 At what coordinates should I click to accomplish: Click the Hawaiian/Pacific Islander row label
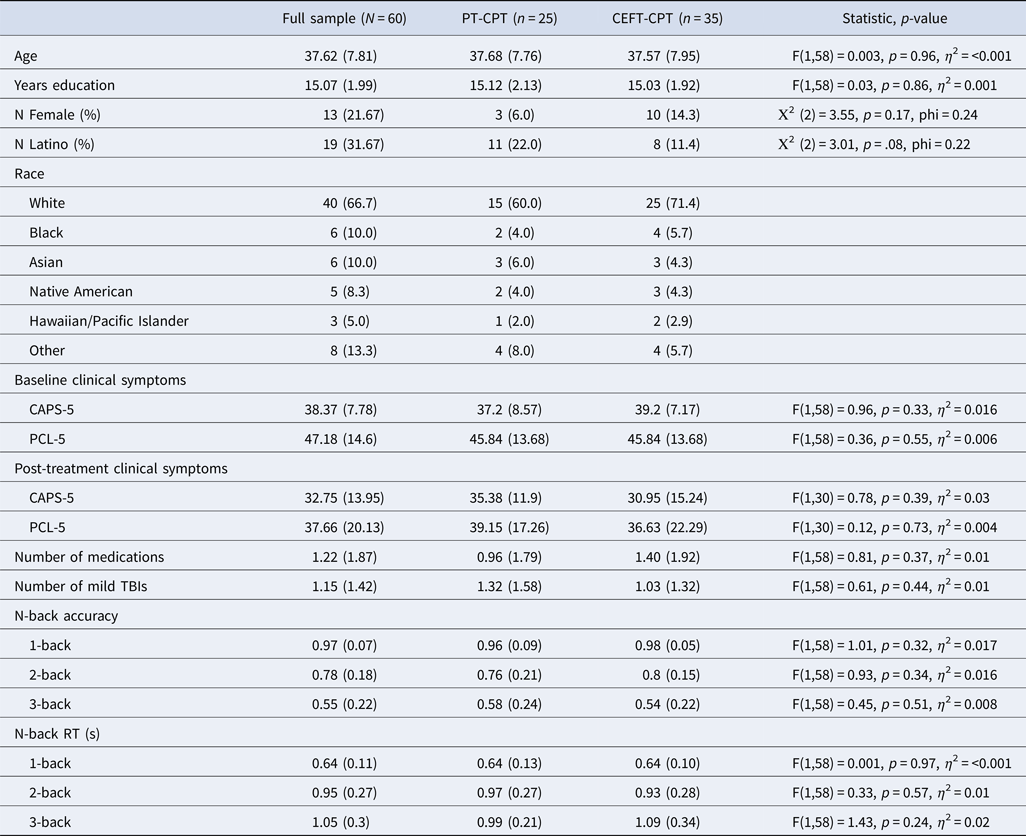tap(109, 321)
